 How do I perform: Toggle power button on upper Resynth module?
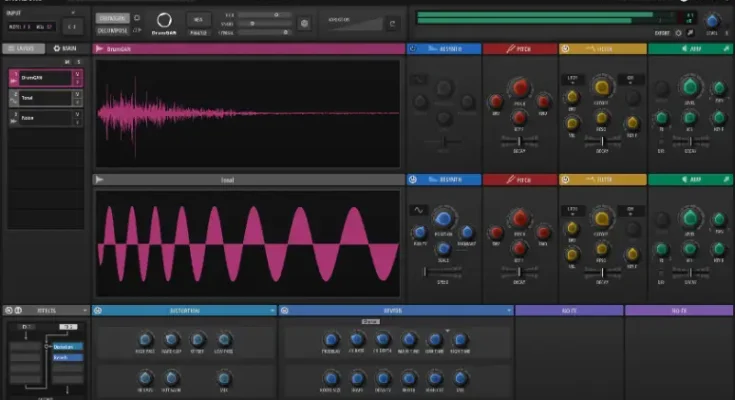coord(413,49)
